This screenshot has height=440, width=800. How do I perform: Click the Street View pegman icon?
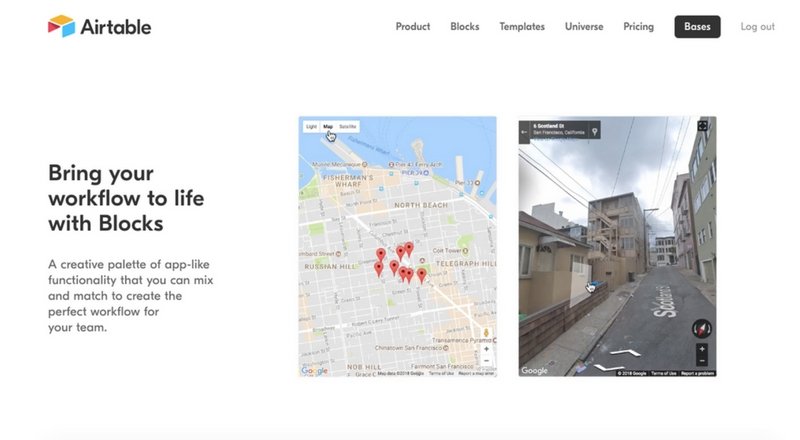[486, 333]
